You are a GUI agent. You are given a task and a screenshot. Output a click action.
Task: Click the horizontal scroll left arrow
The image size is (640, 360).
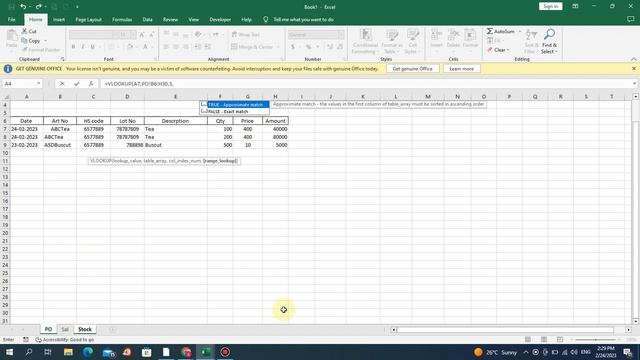click(x=394, y=329)
